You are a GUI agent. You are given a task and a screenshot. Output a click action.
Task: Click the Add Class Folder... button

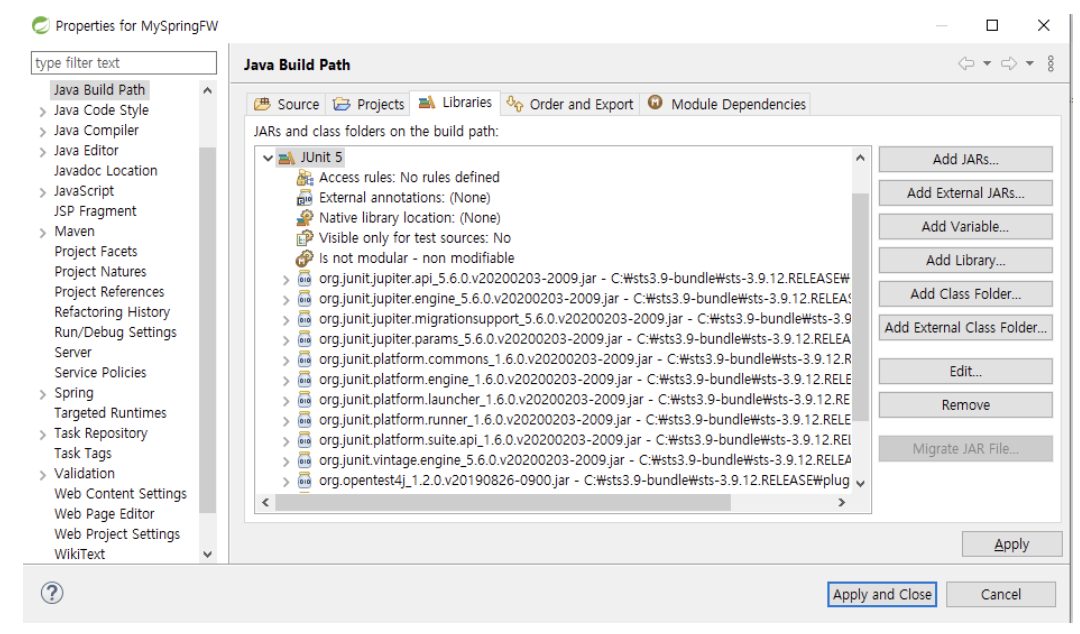coord(965,294)
